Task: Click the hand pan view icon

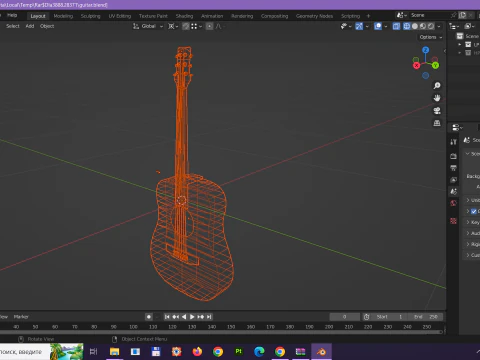Action: 437,98
